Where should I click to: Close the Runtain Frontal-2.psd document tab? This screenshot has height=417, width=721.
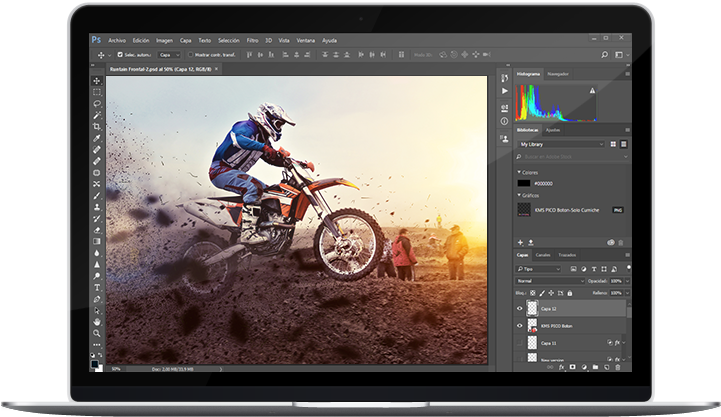tap(216, 69)
